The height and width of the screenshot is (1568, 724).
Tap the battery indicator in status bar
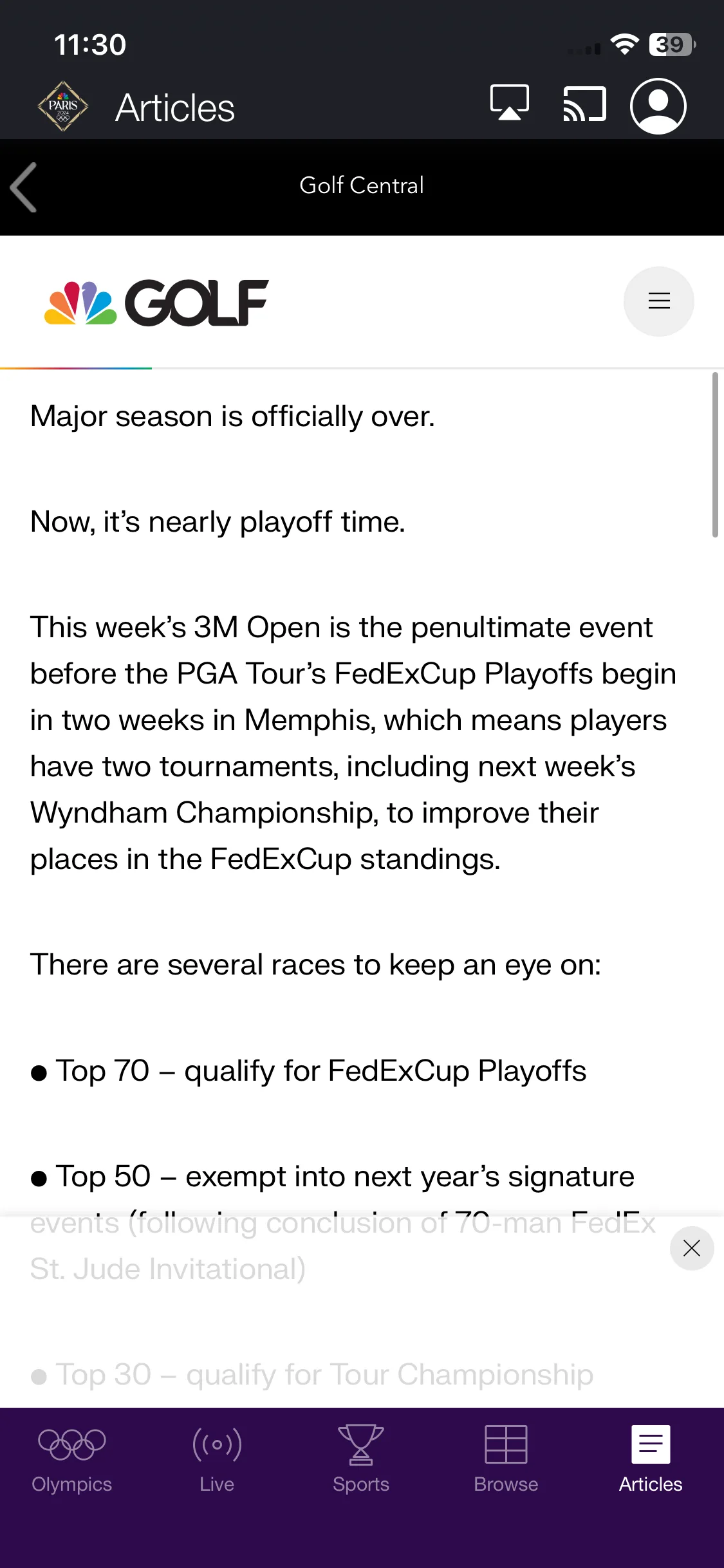click(x=673, y=44)
